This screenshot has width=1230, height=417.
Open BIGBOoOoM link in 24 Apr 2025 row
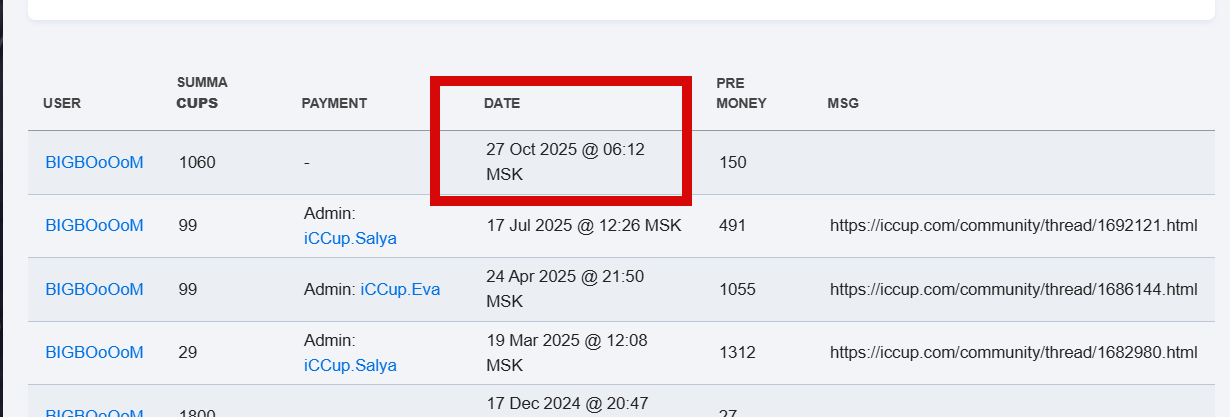coord(94,289)
